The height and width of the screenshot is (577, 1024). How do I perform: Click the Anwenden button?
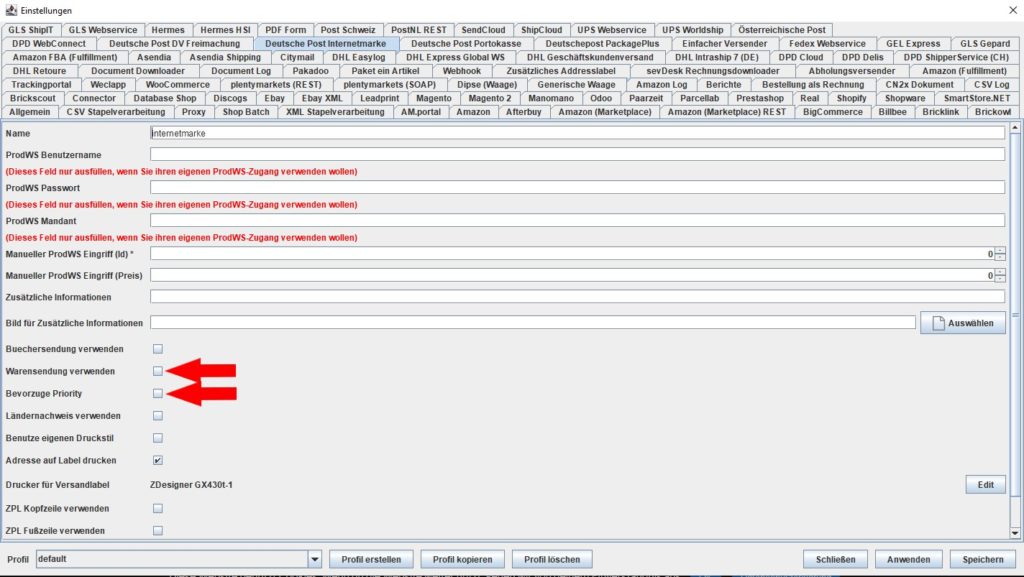pos(908,559)
